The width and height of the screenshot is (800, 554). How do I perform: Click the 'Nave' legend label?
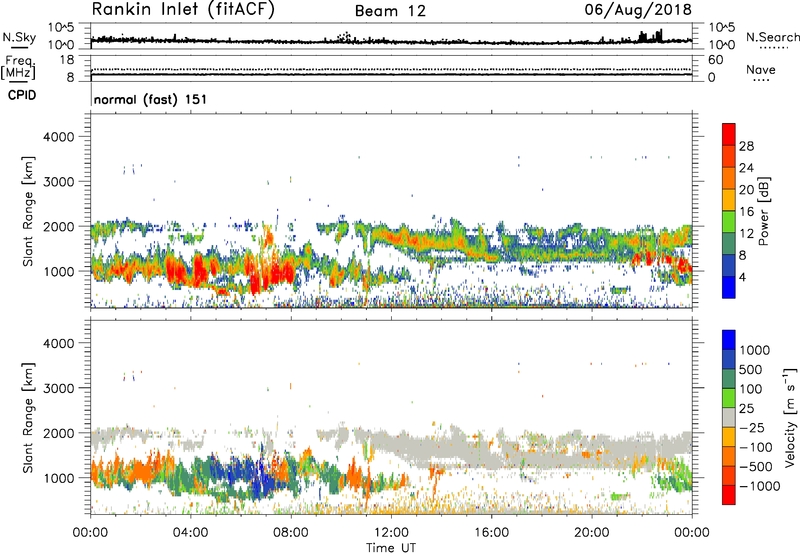tap(761, 70)
